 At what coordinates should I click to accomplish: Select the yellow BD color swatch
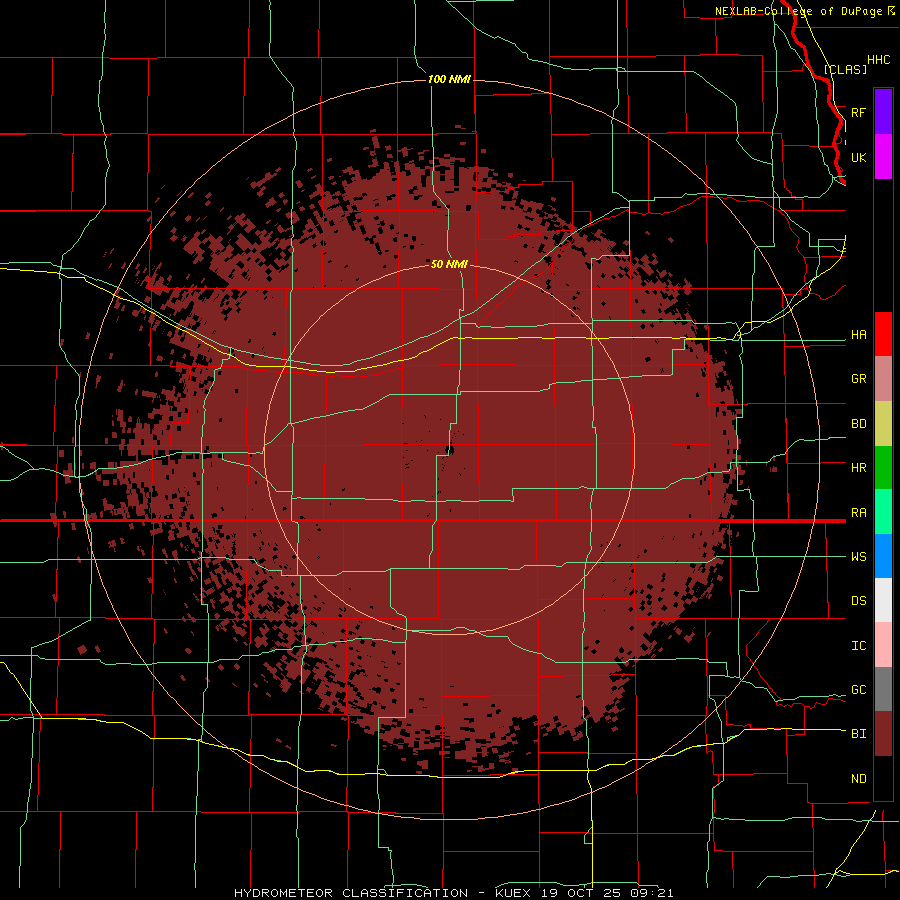[883, 423]
